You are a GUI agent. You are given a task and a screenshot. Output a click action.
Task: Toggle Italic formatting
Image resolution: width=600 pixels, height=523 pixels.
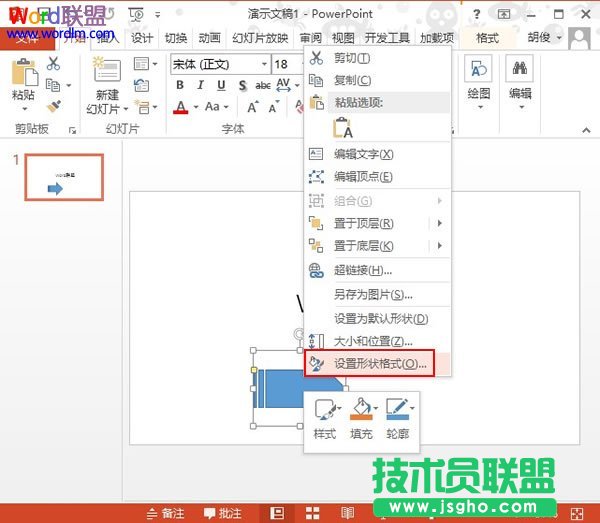(201, 85)
